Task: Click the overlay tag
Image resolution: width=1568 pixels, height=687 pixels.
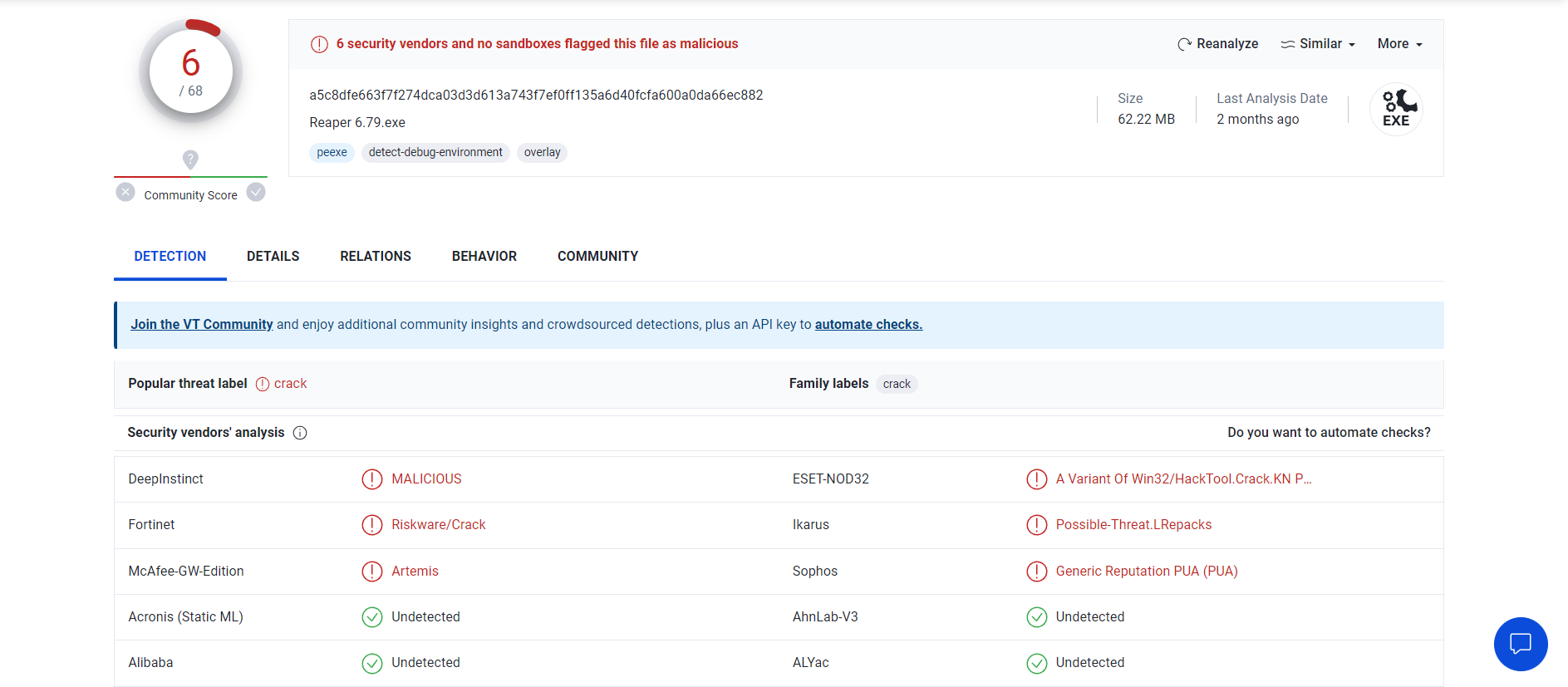Action: [542, 153]
